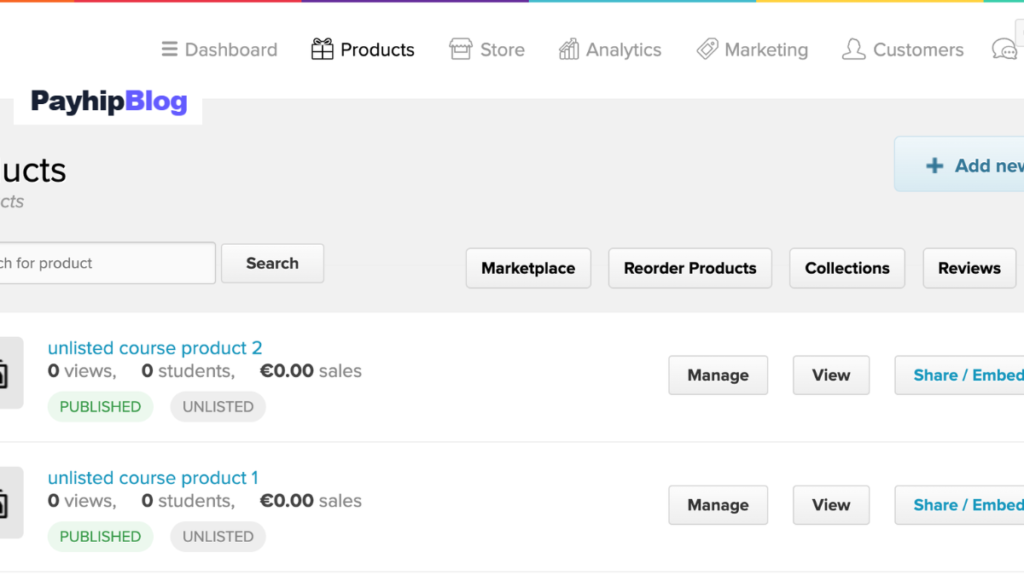Image resolution: width=1024 pixels, height=576 pixels.
Task: Open the unlisted course product 2 link
Action: click(155, 347)
